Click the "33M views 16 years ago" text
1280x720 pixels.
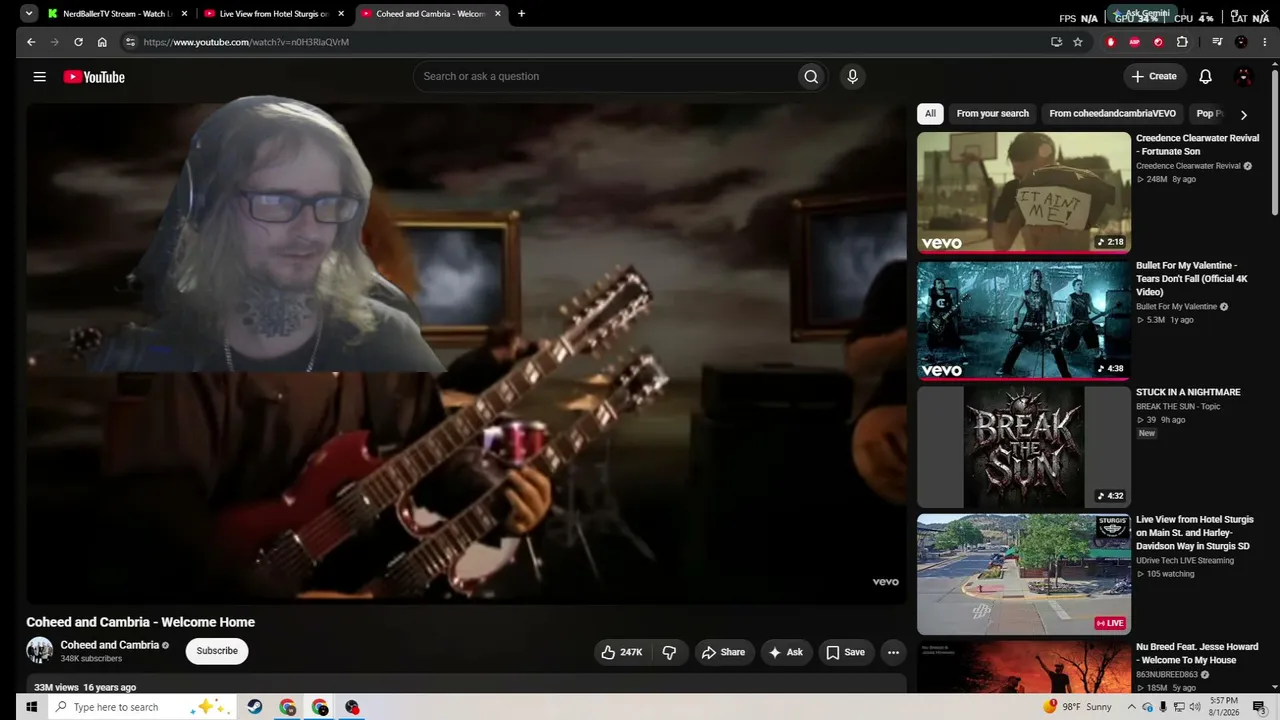tap(85, 687)
